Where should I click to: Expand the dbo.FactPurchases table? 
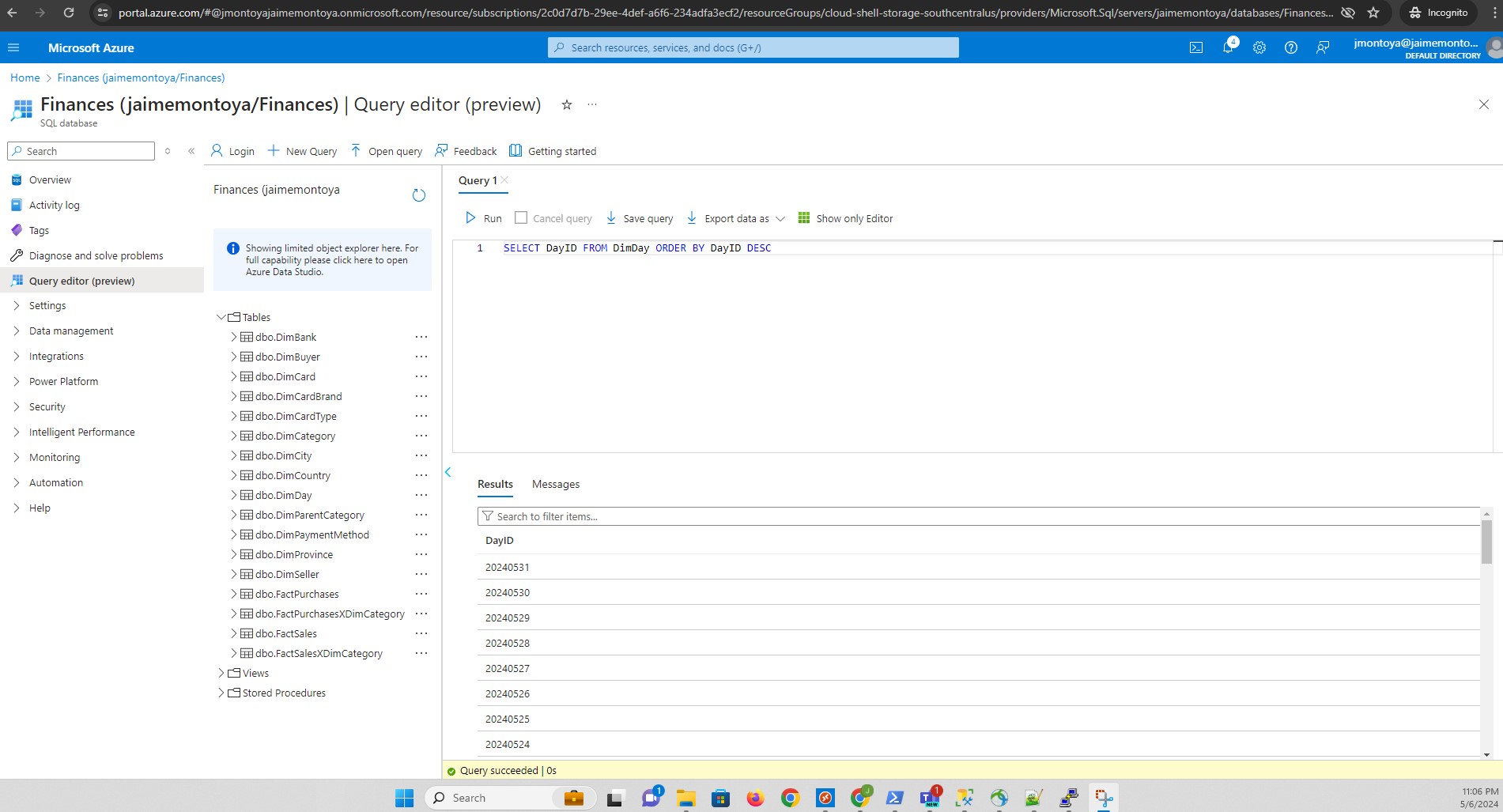pyautogui.click(x=233, y=594)
